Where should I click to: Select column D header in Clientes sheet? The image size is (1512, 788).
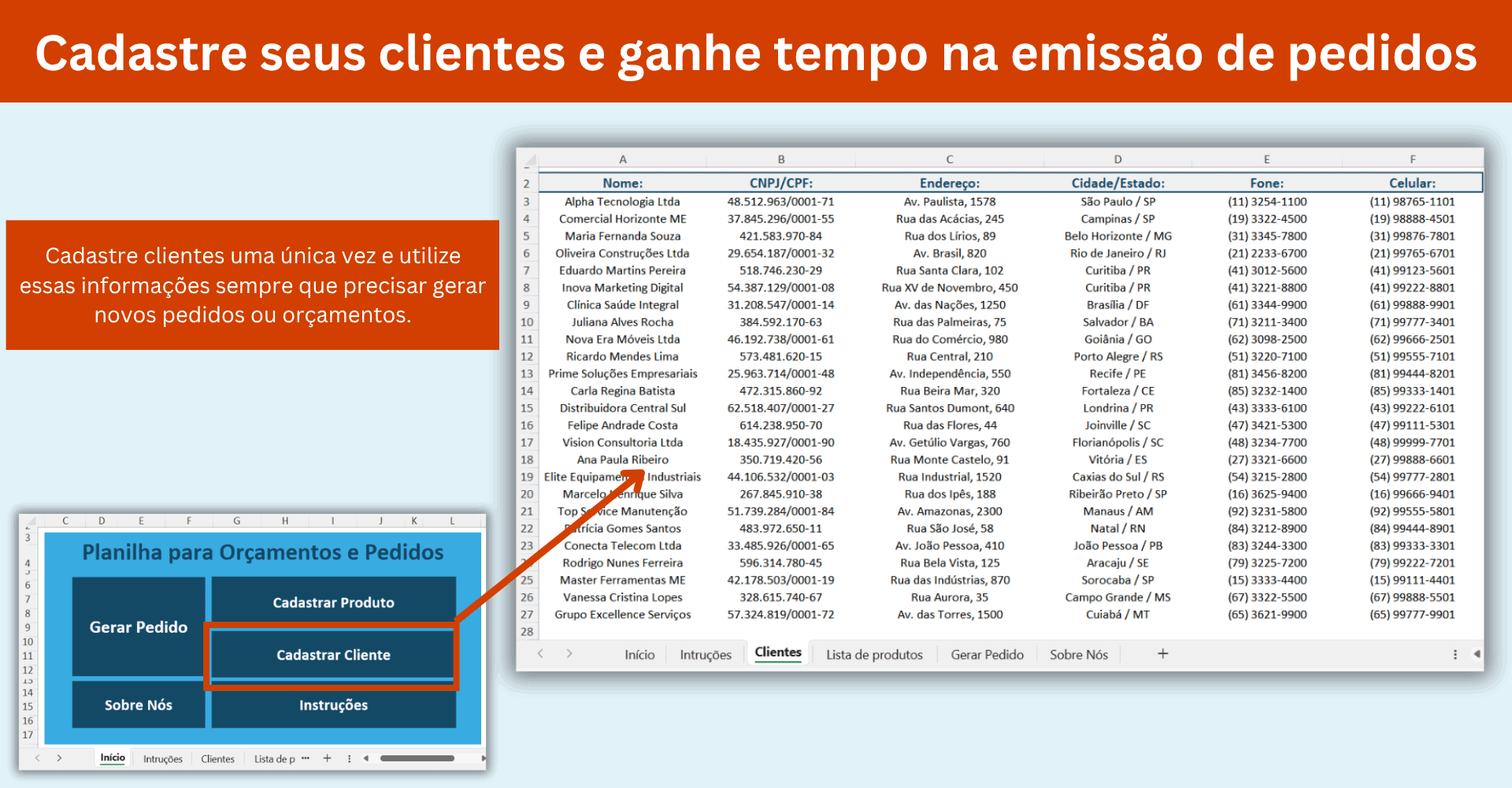[1117, 159]
